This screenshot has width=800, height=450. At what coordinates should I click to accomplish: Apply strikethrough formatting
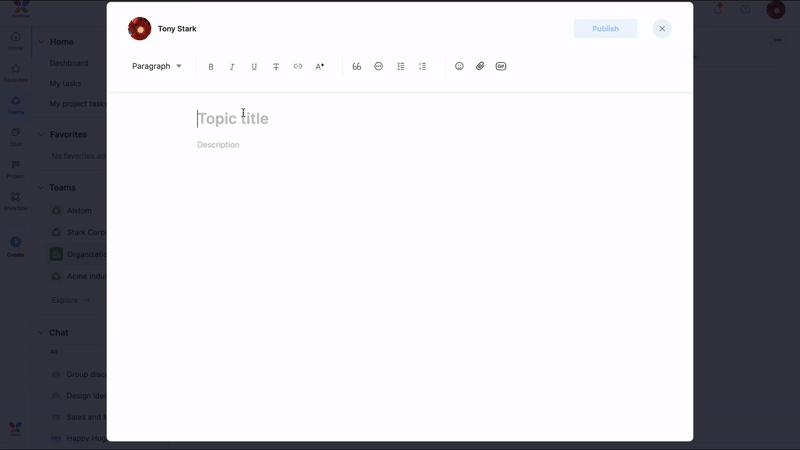click(276, 66)
